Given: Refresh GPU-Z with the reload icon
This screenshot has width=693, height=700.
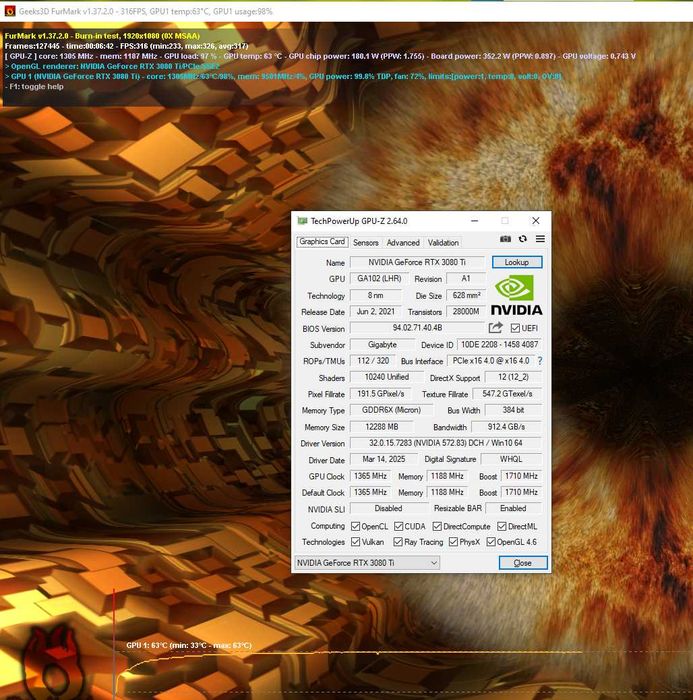Looking at the screenshot, I should [522, 239].
